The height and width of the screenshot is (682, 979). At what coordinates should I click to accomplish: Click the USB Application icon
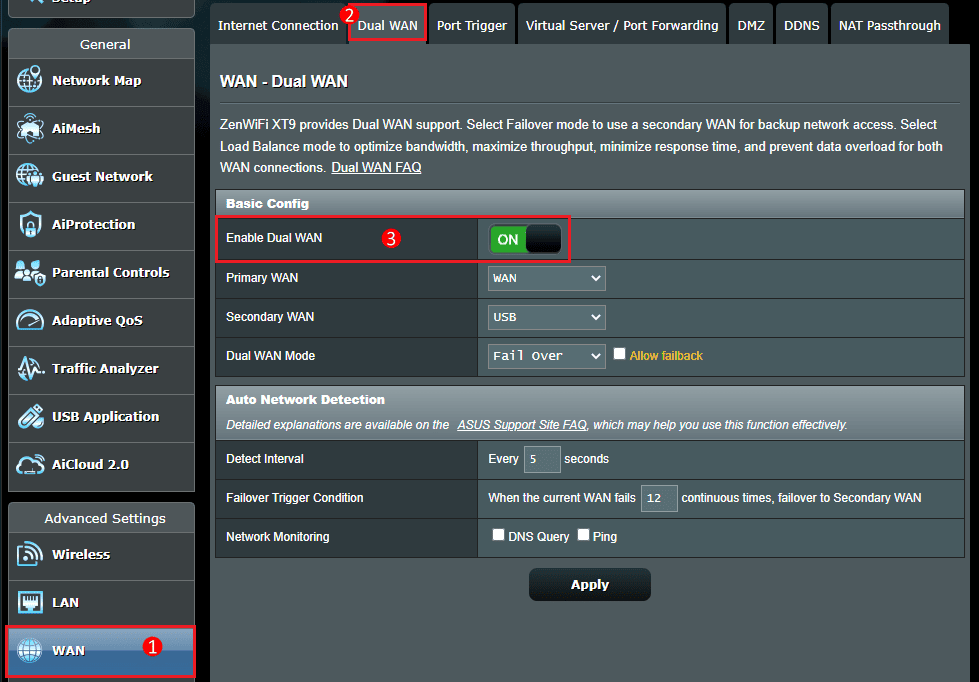click(x=30, y=417)
